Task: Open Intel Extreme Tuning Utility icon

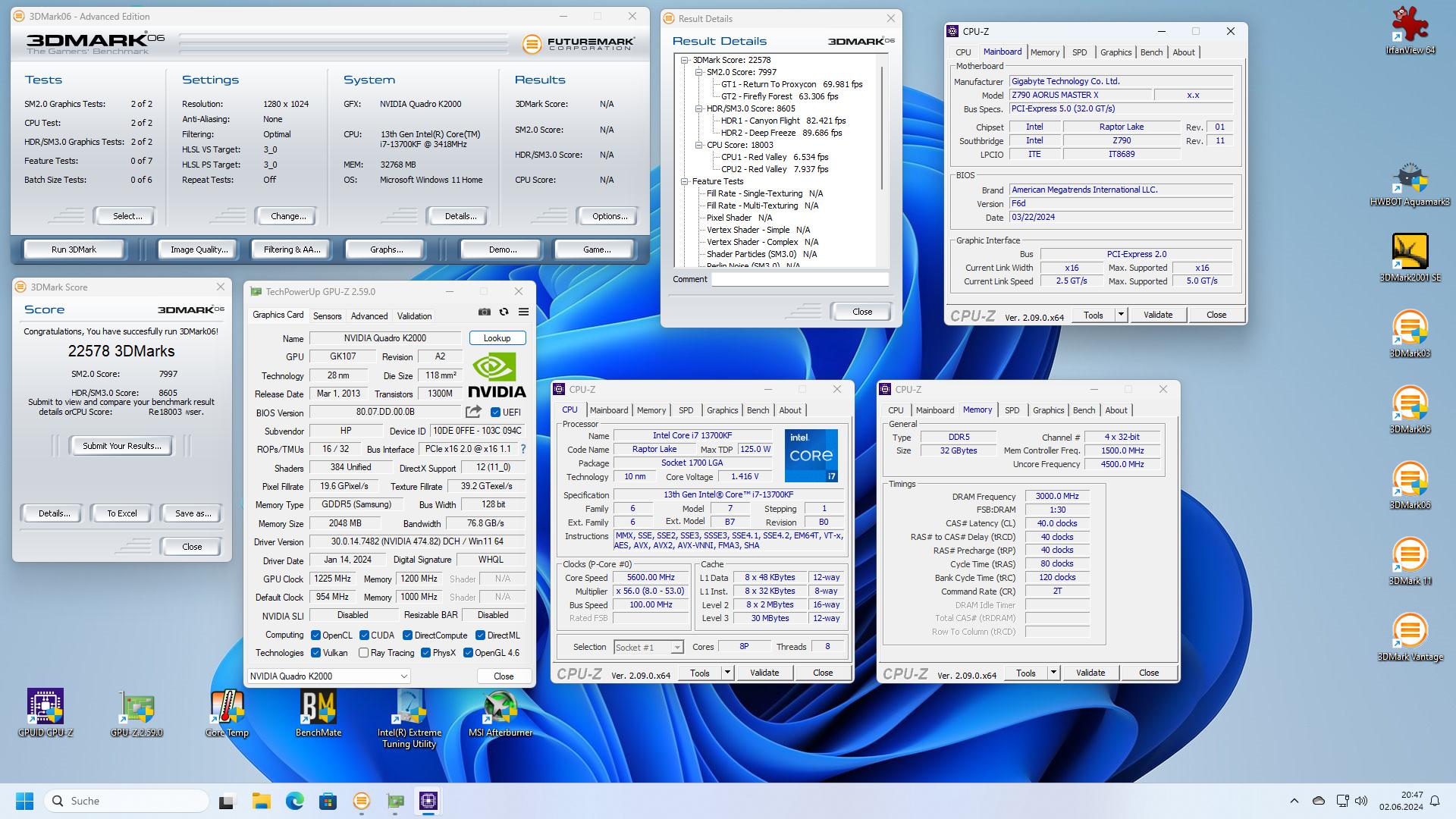Action: click(x=409, y=718)
